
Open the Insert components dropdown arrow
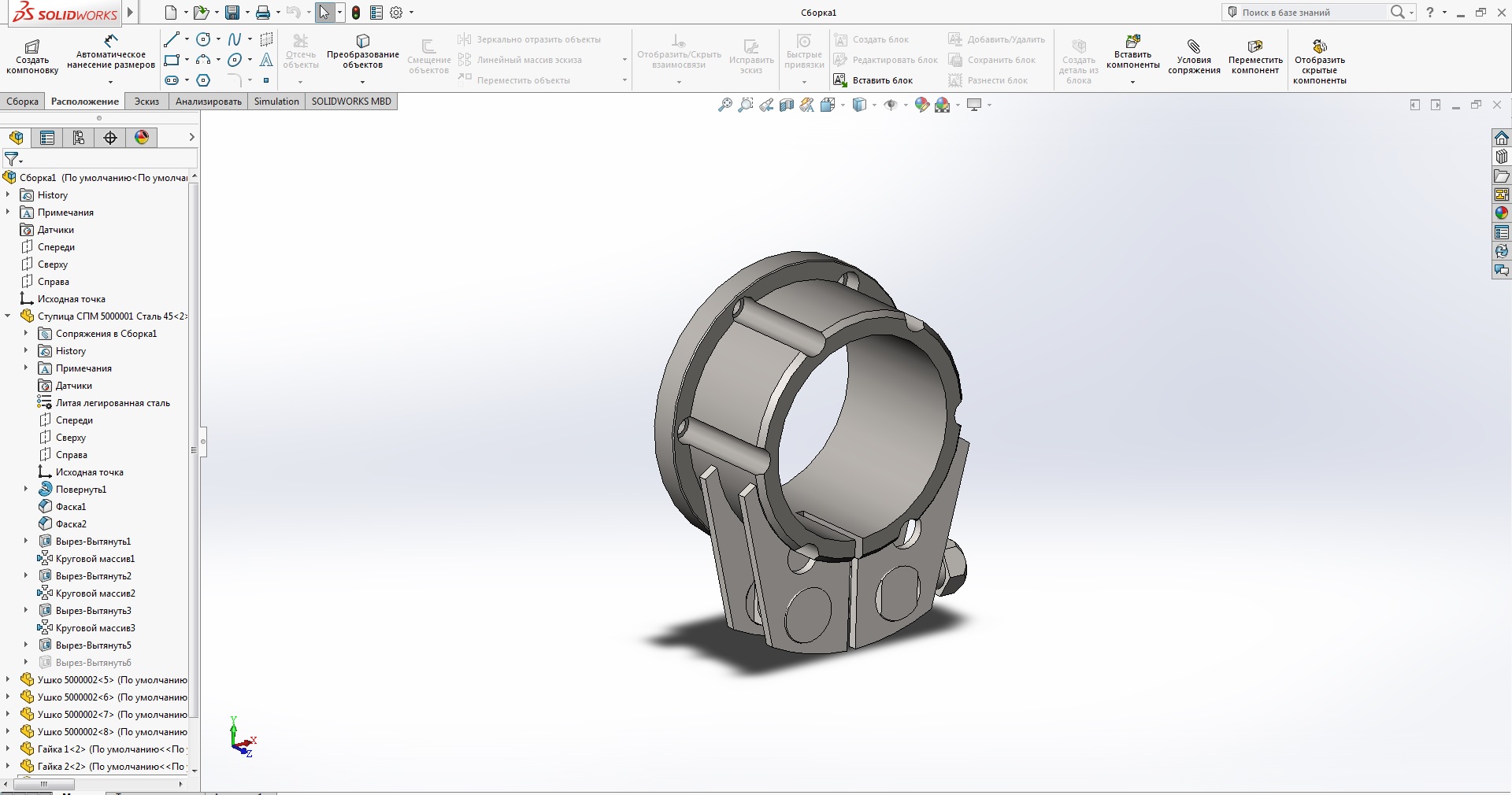1132,82
